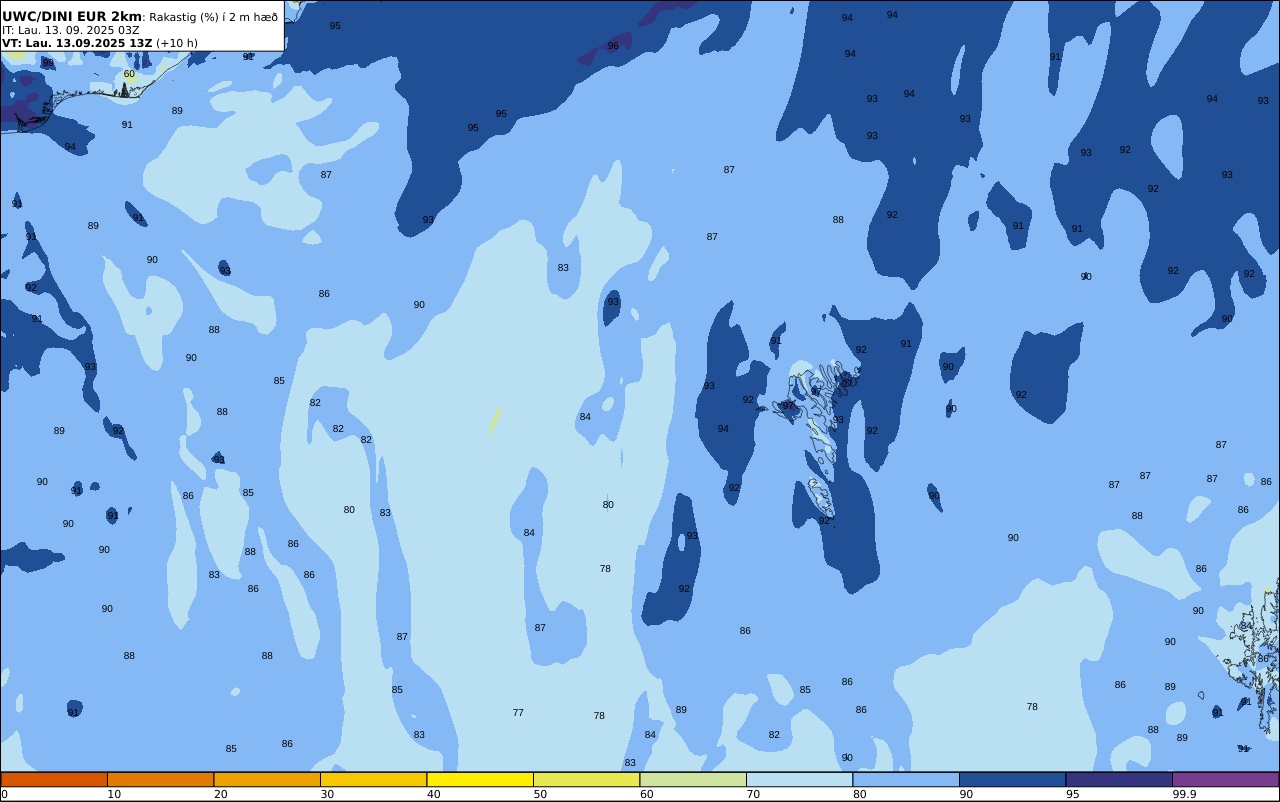The height and width of the screenshot is (802, 1280).
Task: Click the bright yellow 40–50 legend swatch
Action: pyautogui.click(x=480, y=779)
